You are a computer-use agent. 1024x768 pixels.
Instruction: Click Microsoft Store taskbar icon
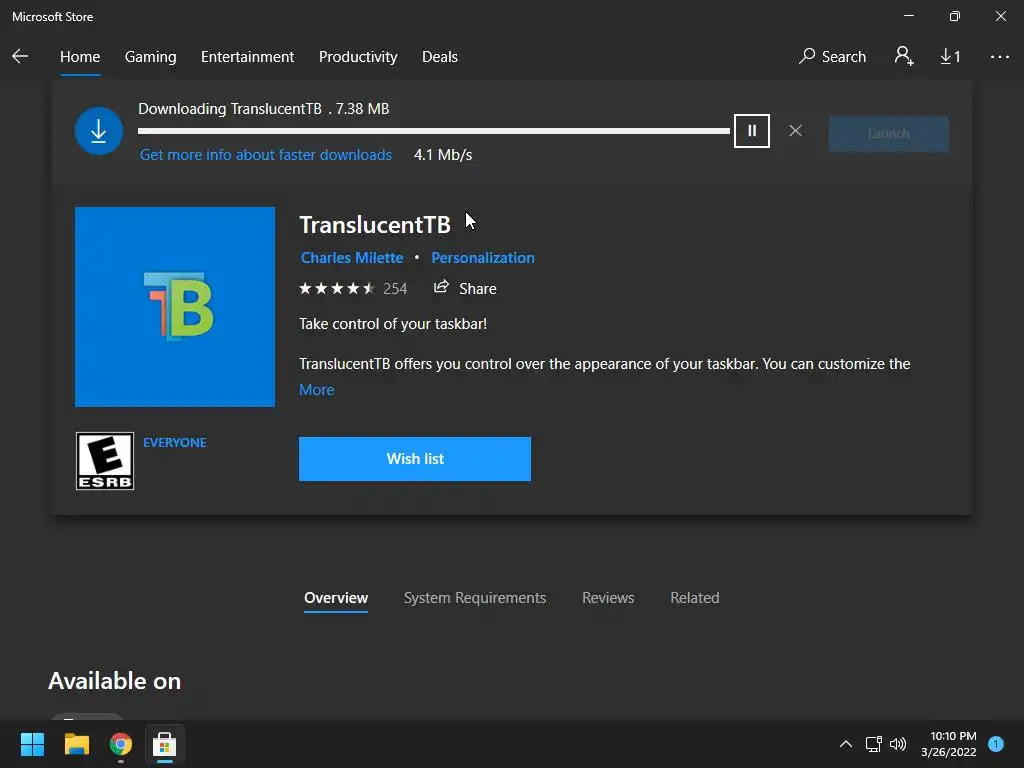(x=165, y=744)
